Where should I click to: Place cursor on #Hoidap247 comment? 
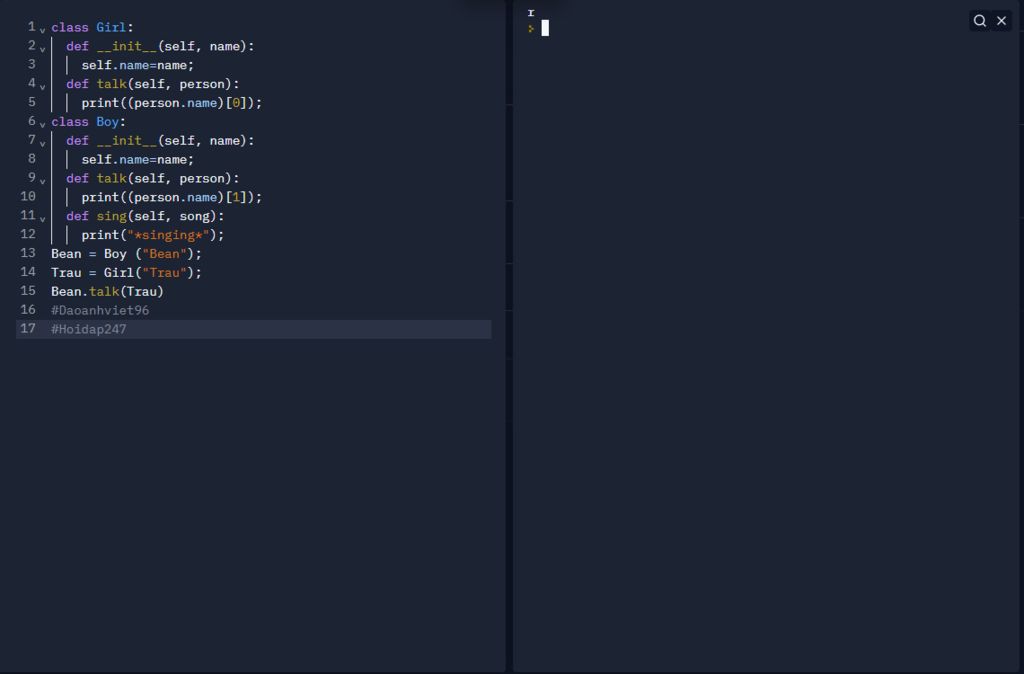point(89,329)
